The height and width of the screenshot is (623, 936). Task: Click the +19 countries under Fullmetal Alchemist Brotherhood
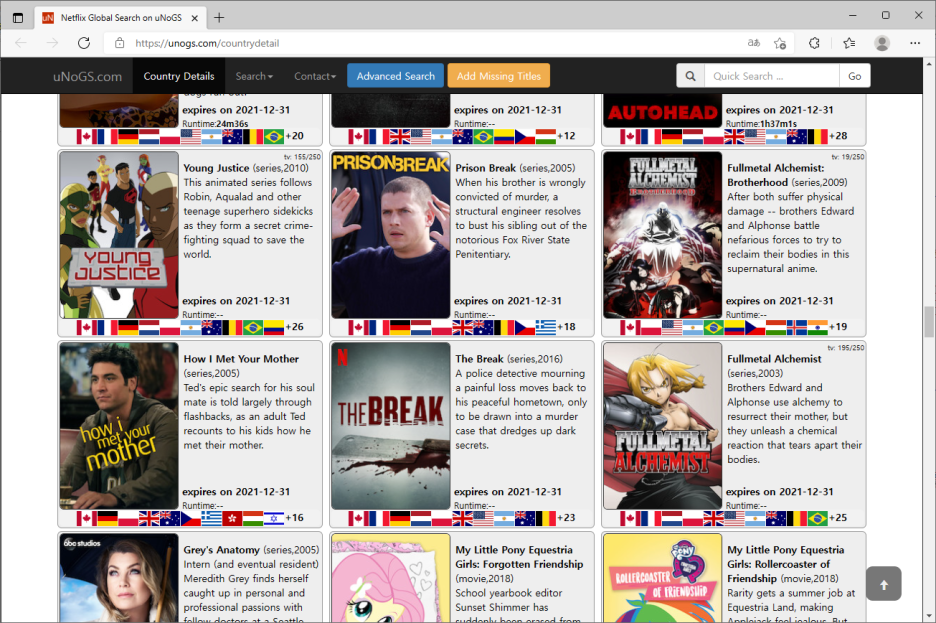[x=838, y=327]
